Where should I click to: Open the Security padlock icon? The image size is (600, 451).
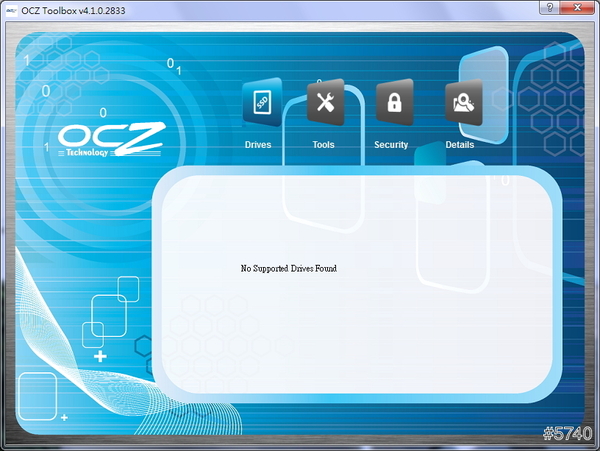pos(395,102)
